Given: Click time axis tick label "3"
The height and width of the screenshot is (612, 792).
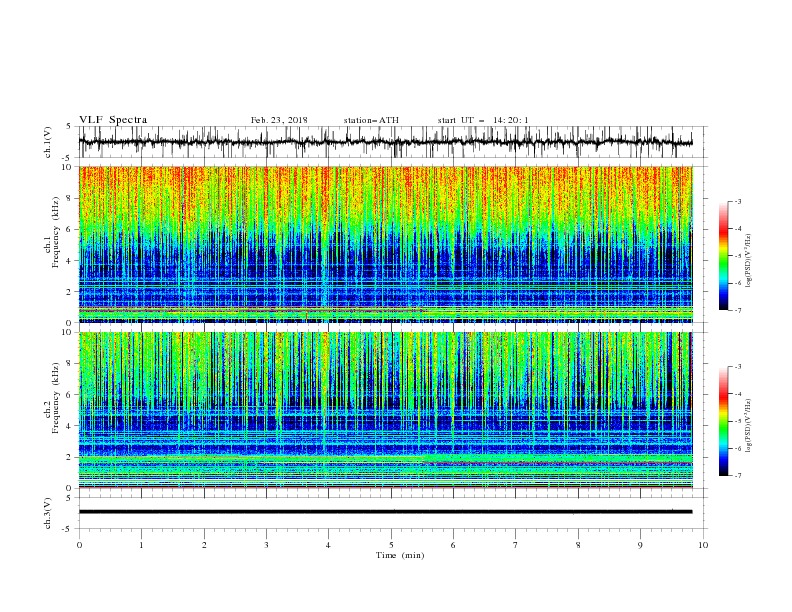Looking at the screenshot, I should tap(266, 545).
